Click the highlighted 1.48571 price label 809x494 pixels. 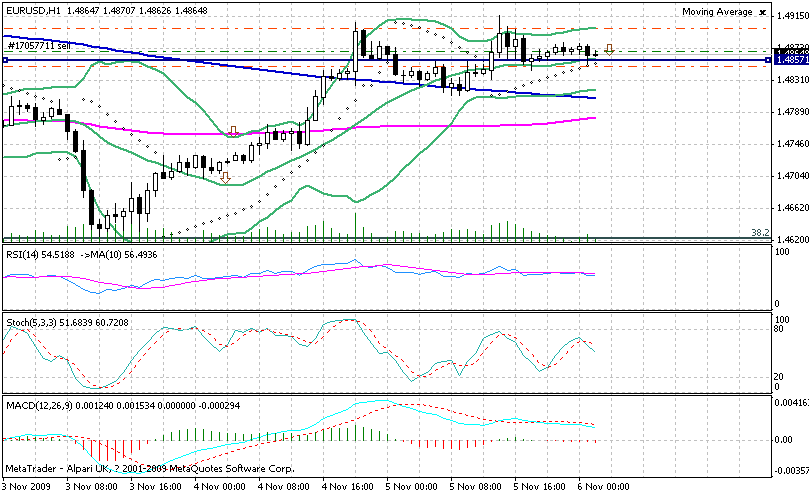point(792,60)
